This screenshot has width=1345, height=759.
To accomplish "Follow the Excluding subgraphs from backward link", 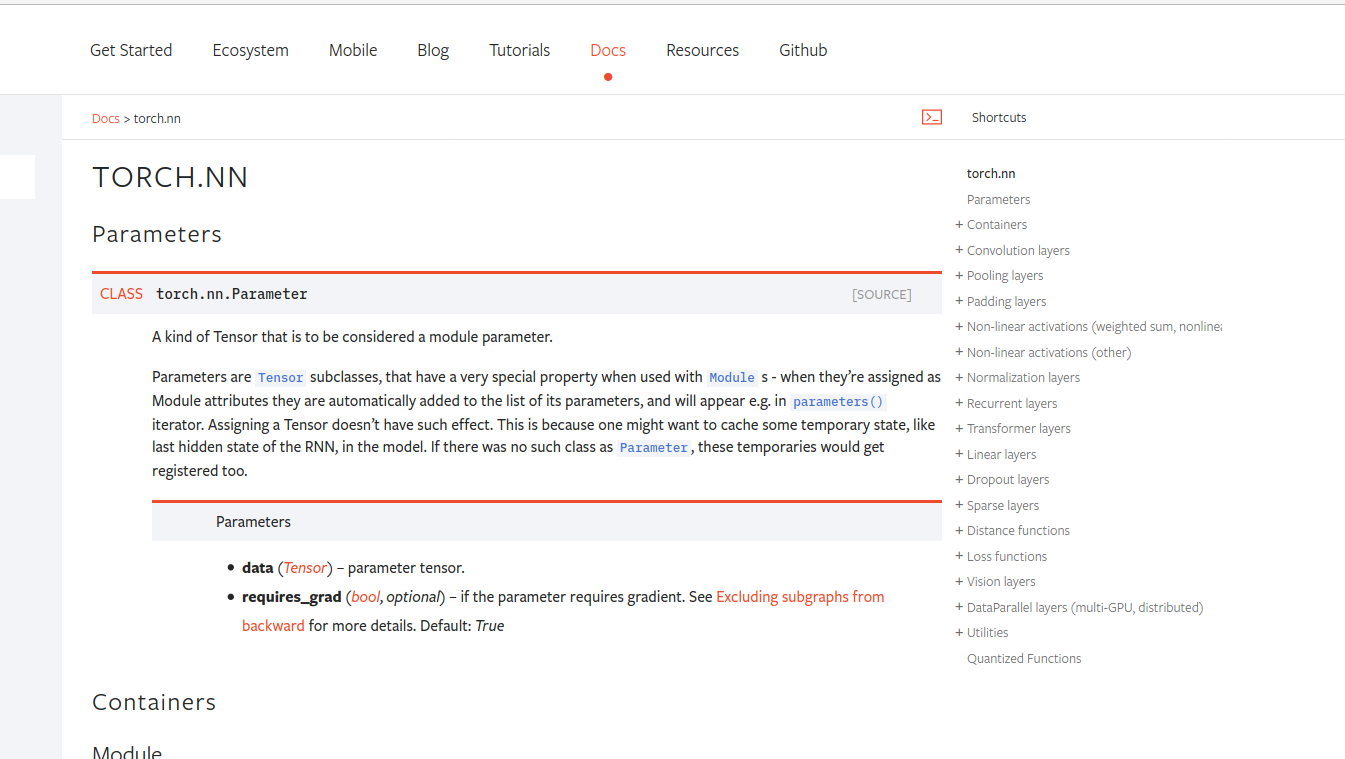I will point(799,596).
